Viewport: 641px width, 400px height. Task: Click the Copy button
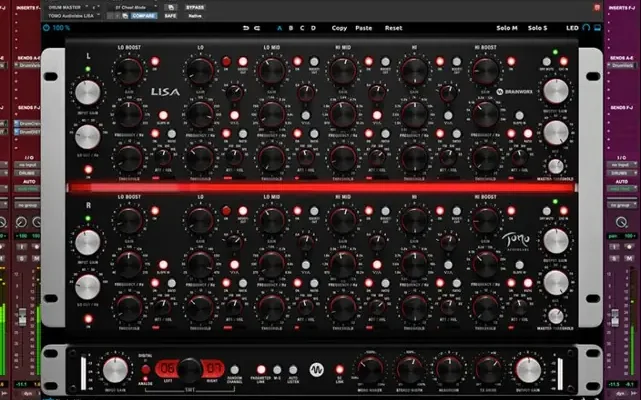coord(340,29)
